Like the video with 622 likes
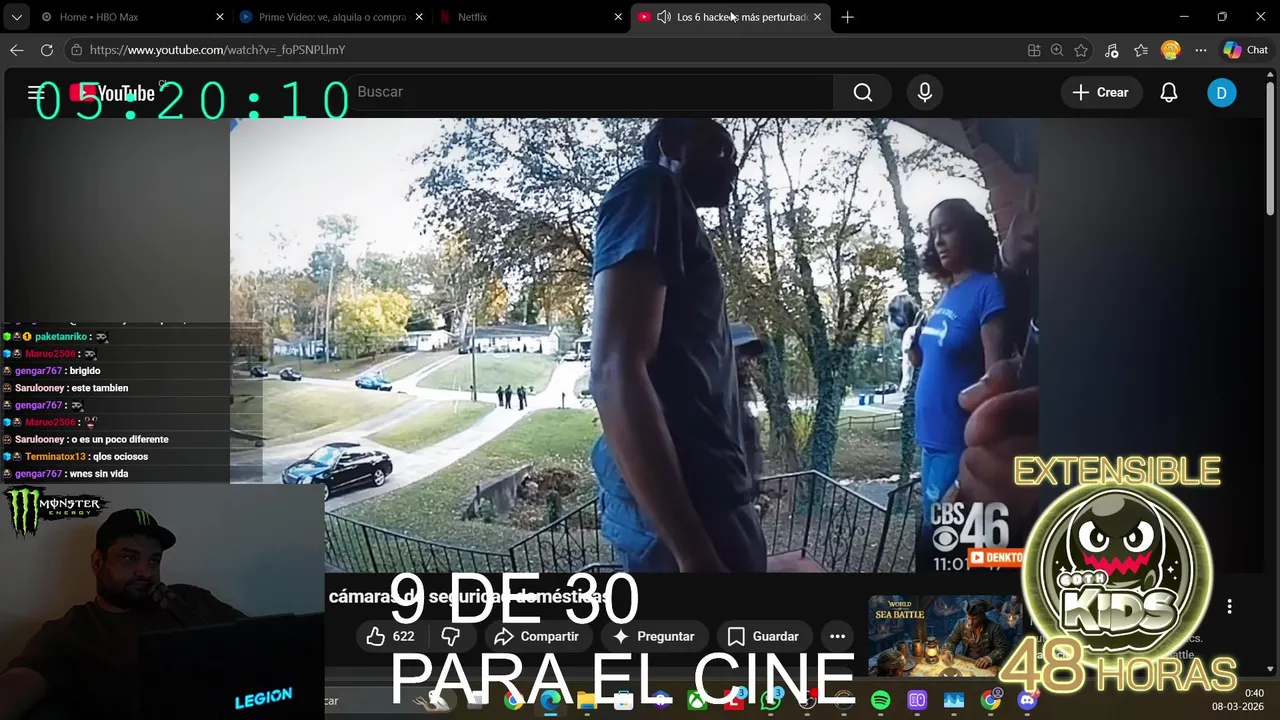This screenshot has width=1280, height=720. tap(390, 636)
